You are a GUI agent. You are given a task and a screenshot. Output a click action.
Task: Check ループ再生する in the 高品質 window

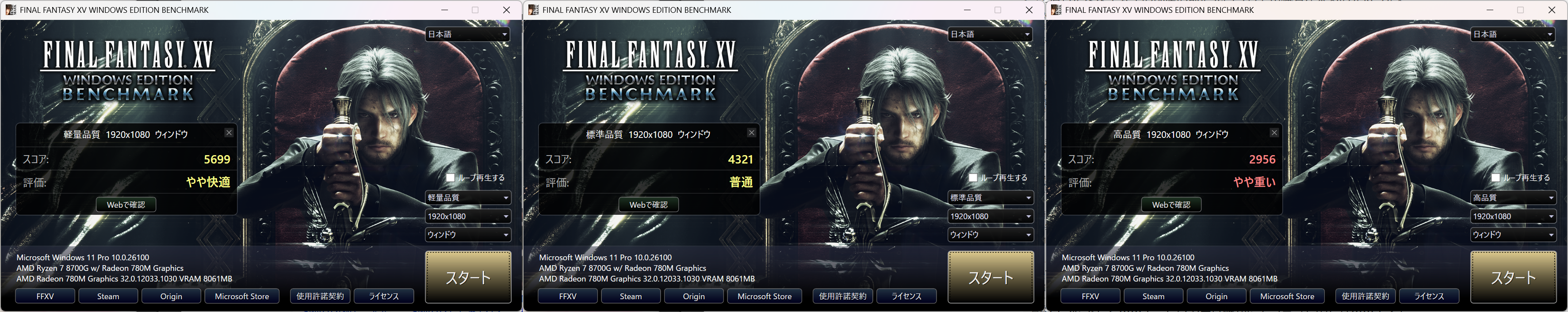[1495, 178]
